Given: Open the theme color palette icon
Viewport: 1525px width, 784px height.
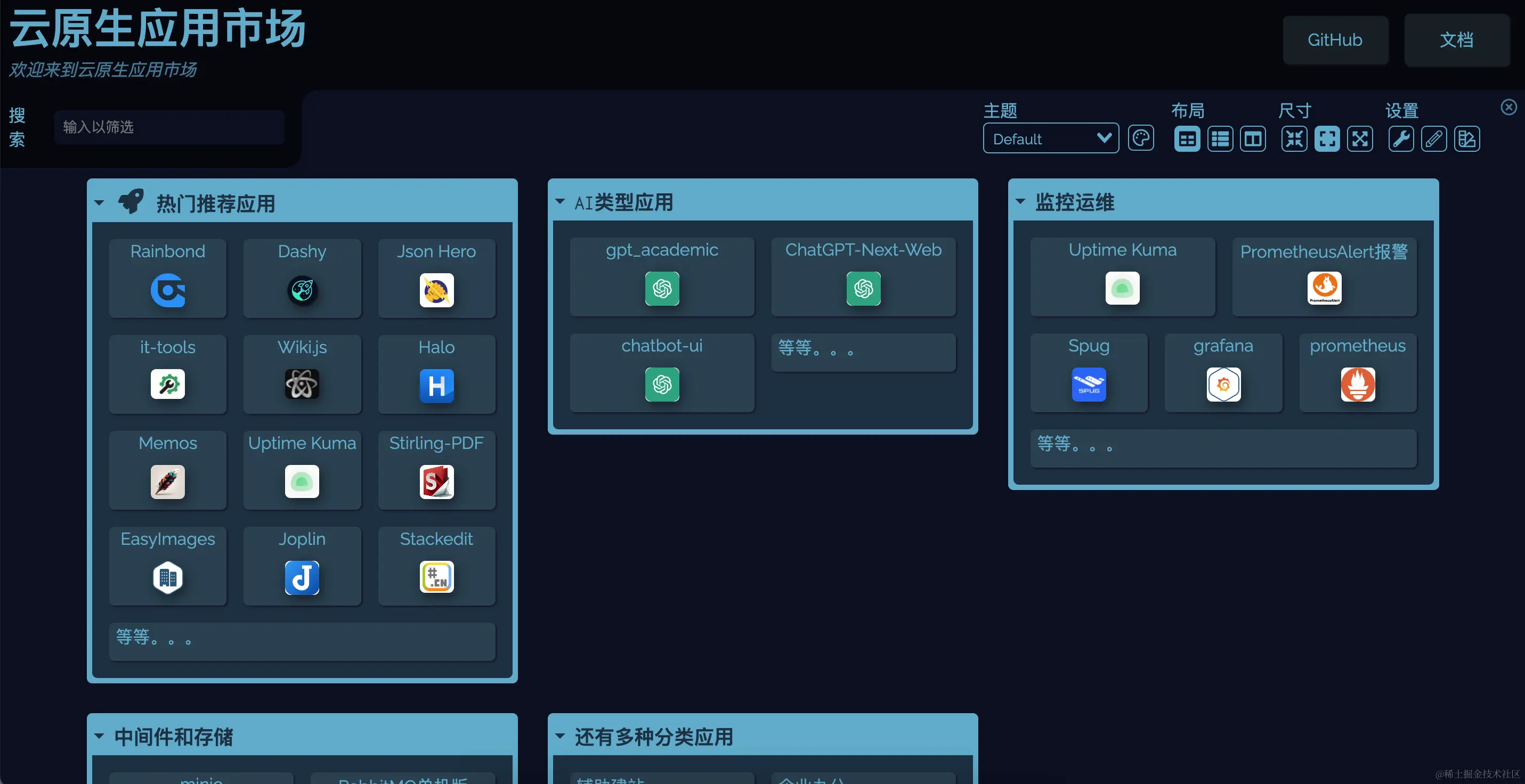Looking at the screenshot, I should 1141,139.
